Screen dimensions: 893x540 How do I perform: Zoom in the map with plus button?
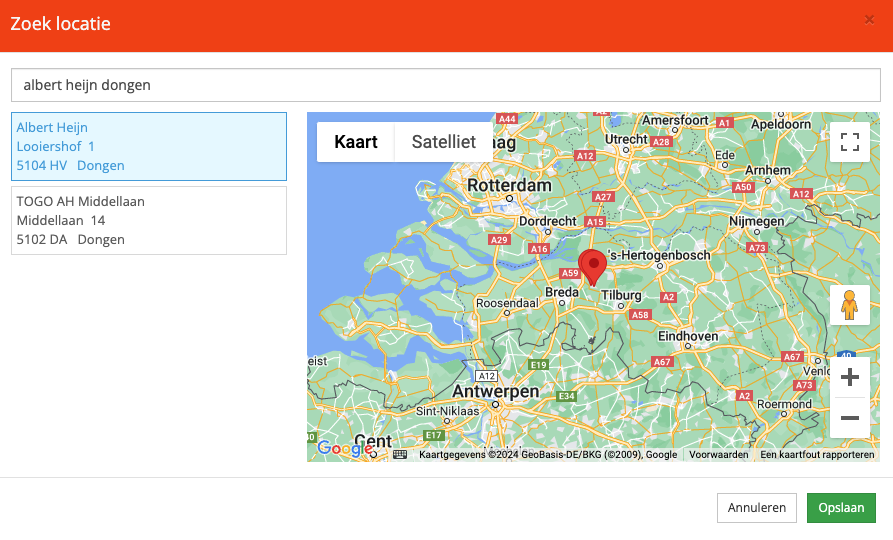point(849,377)
